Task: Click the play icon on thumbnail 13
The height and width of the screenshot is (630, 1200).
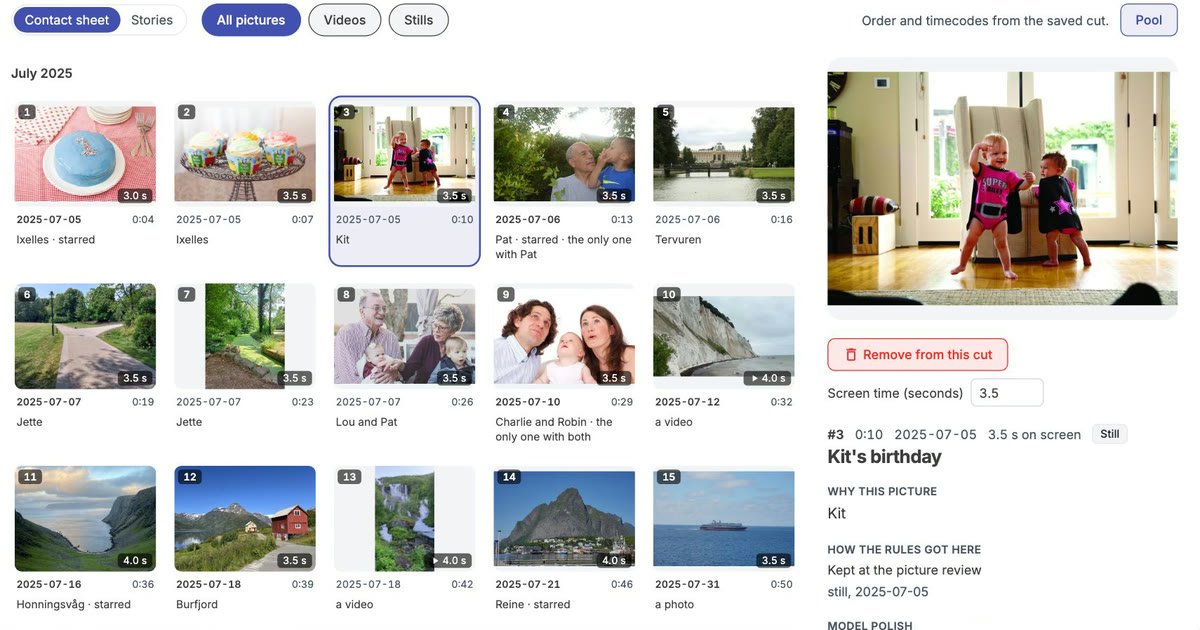Action: pos(435,560)
